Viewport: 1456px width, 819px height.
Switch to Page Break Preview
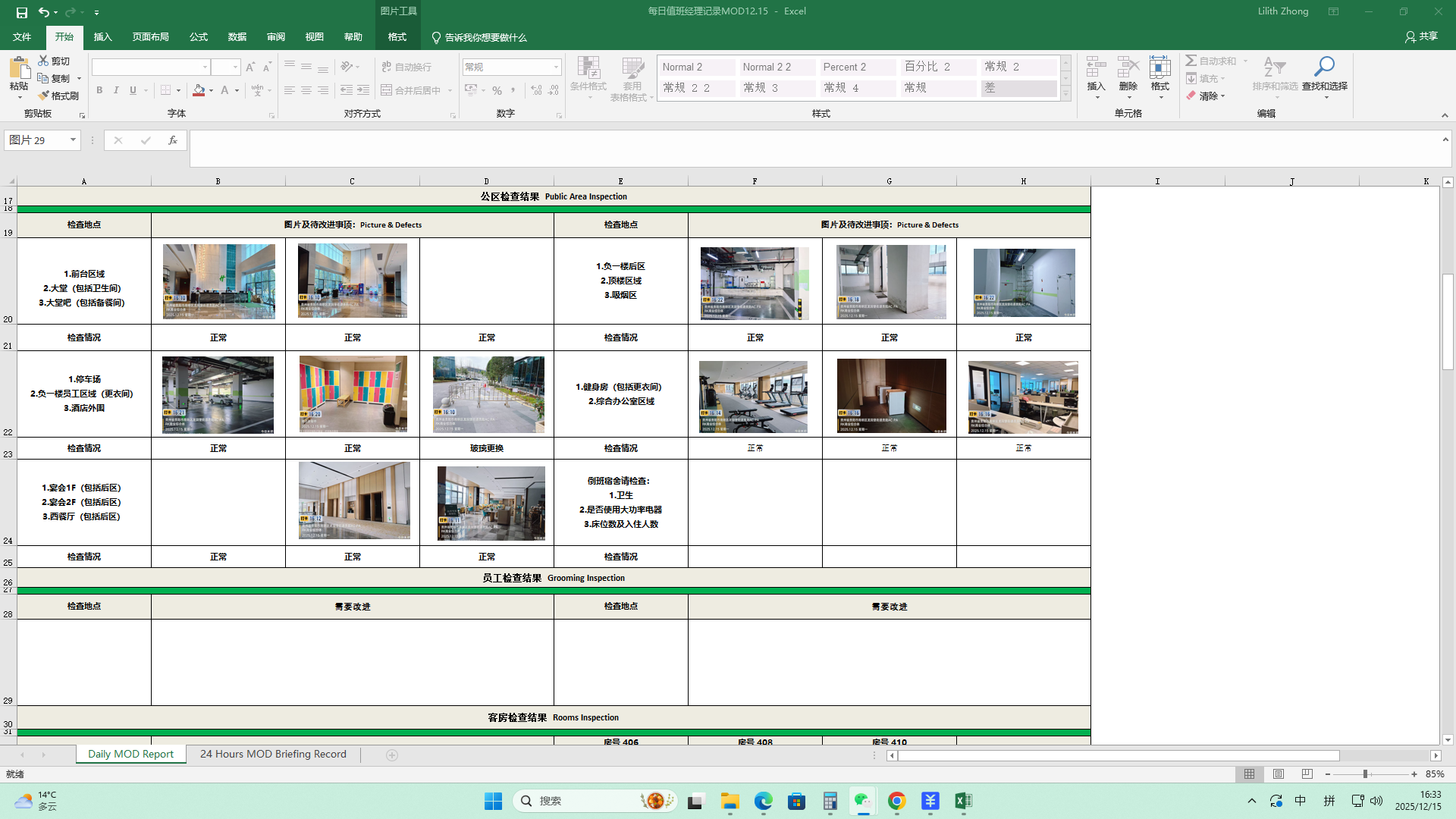click(1307, 774)
